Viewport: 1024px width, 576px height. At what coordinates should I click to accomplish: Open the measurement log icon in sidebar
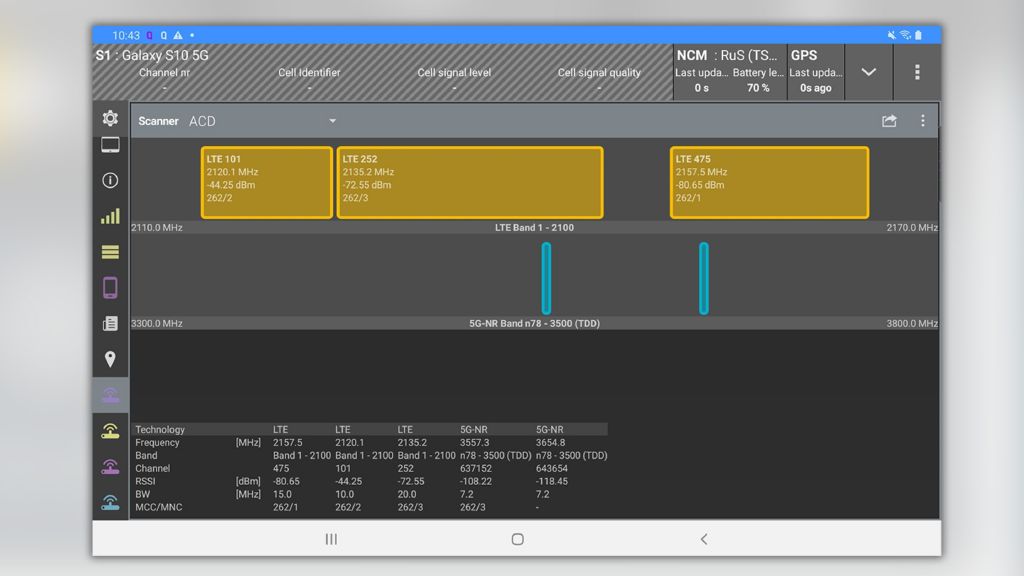tap(110, 322)
